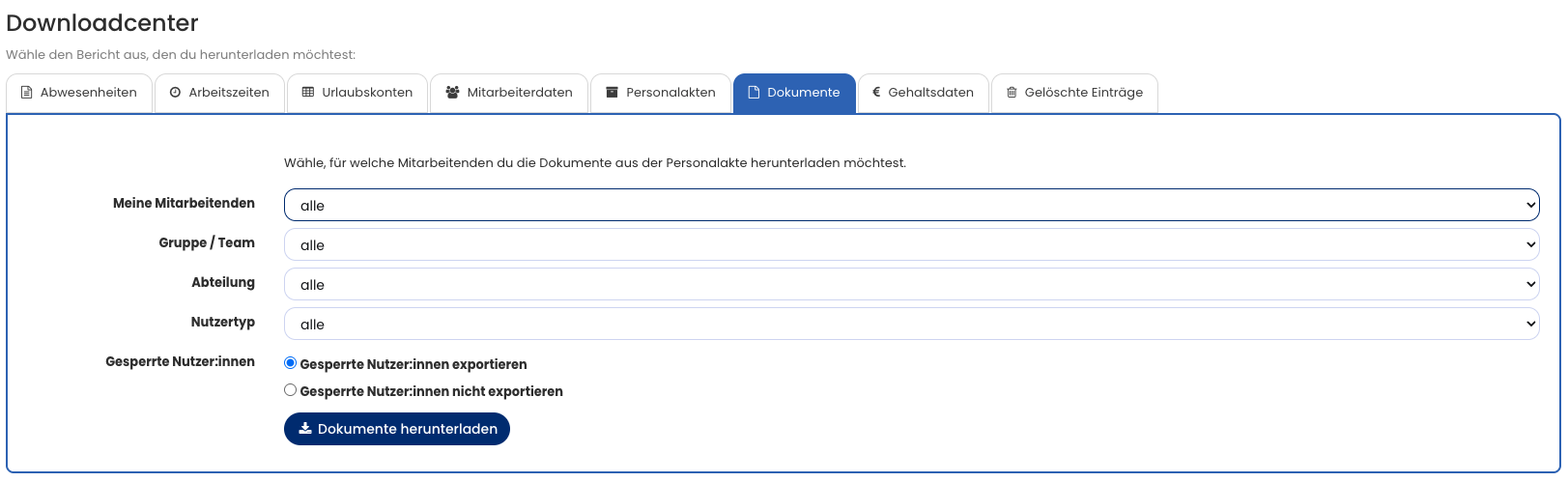Click the euro icon on Gehaltsdaten tab
The image size is (1568, 482).
(x=876, y=93)
